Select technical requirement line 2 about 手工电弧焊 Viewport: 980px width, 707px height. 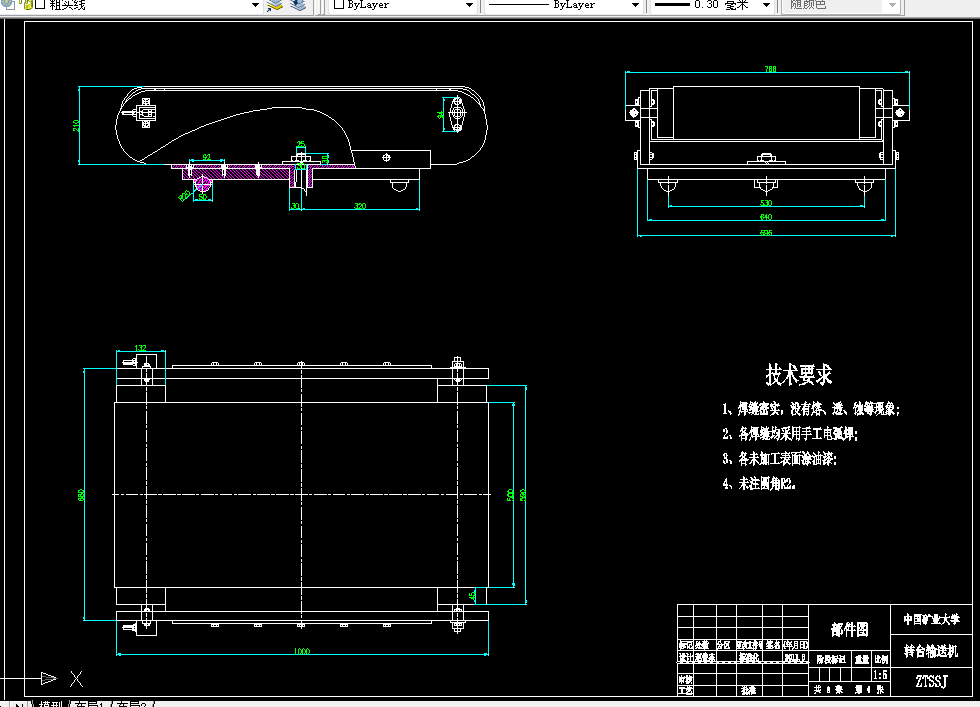[790, 433]
